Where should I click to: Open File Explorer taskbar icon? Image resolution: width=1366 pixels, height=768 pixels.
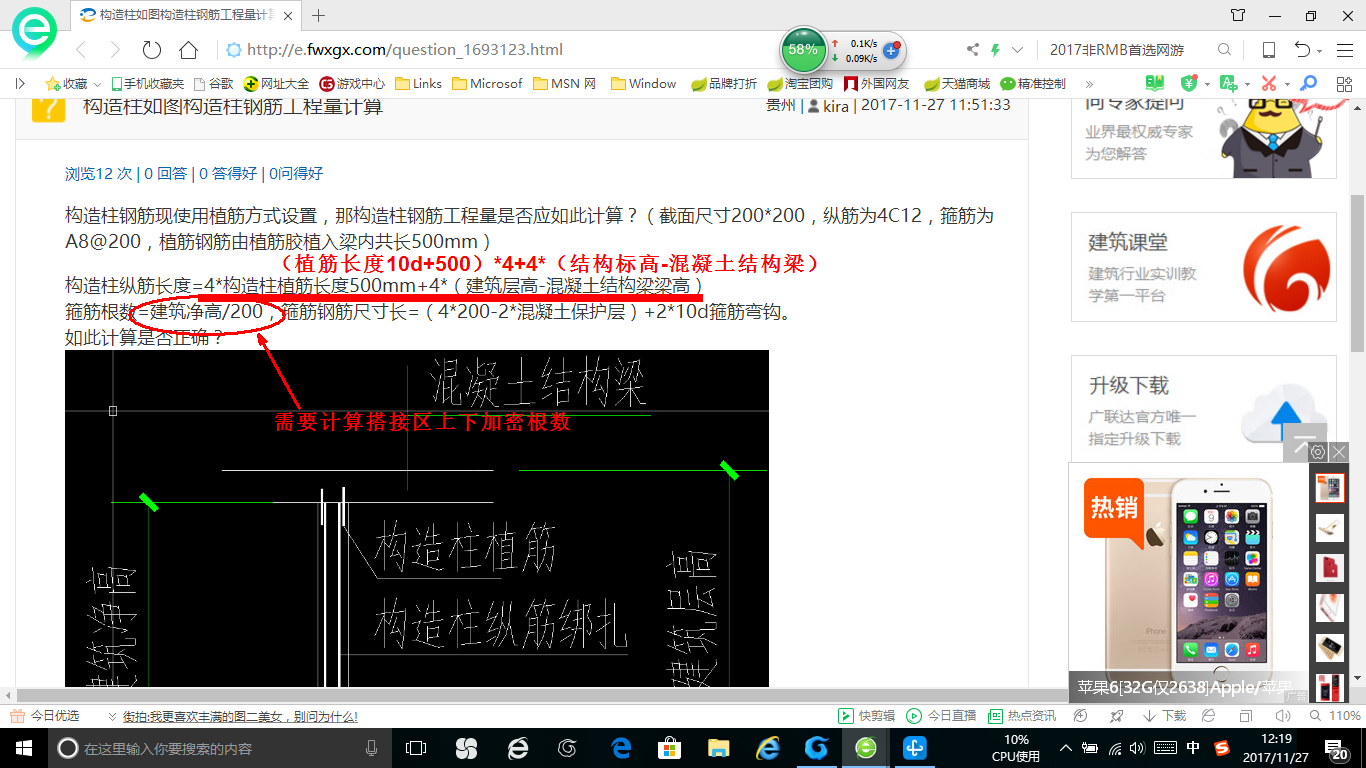(718, 747)
